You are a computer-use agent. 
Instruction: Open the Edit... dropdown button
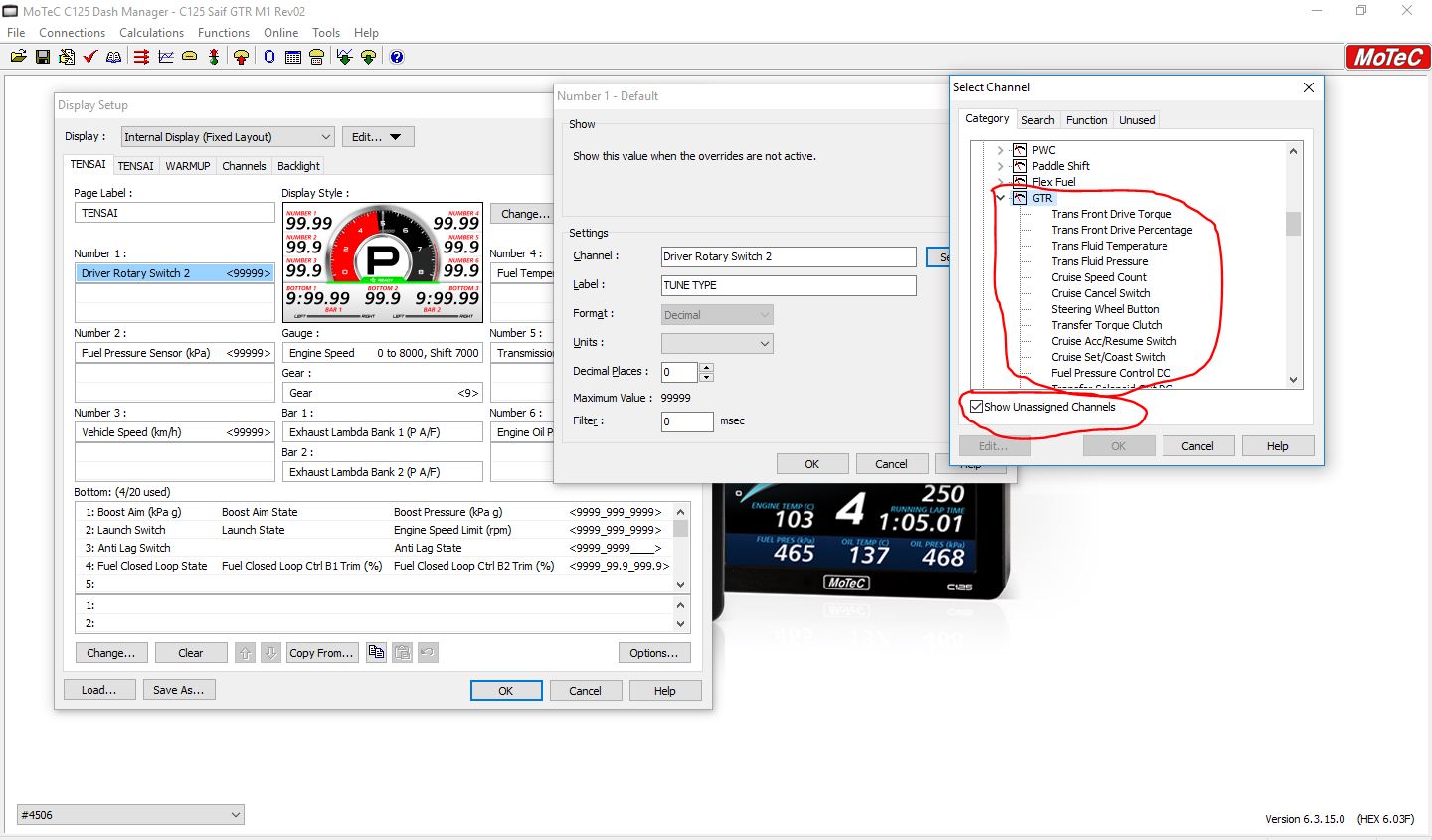pyautogui.click(x=378, y=137)
